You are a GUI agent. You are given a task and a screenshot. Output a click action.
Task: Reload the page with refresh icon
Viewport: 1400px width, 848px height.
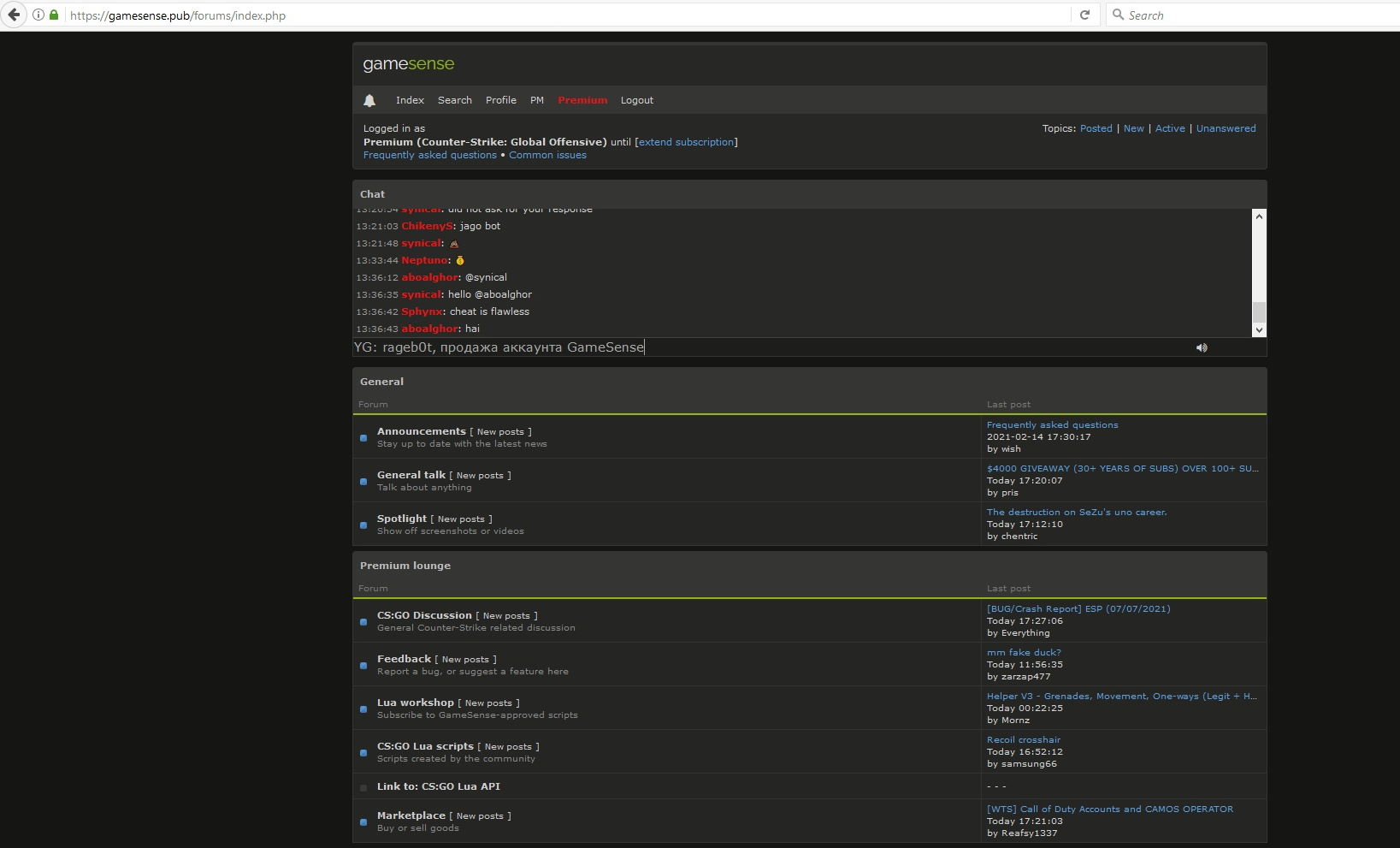pos(1084,15)
